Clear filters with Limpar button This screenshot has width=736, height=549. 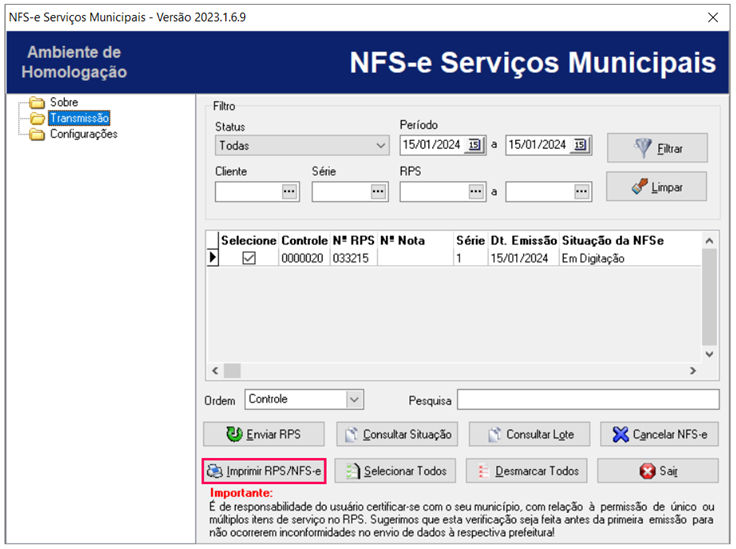pos(656,187)
